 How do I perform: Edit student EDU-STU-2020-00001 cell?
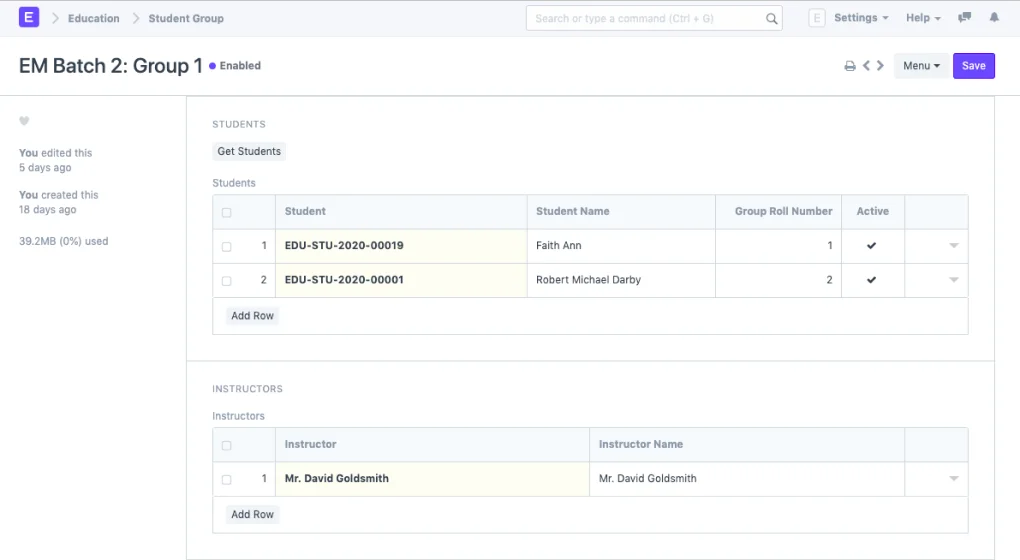[401, 280]
